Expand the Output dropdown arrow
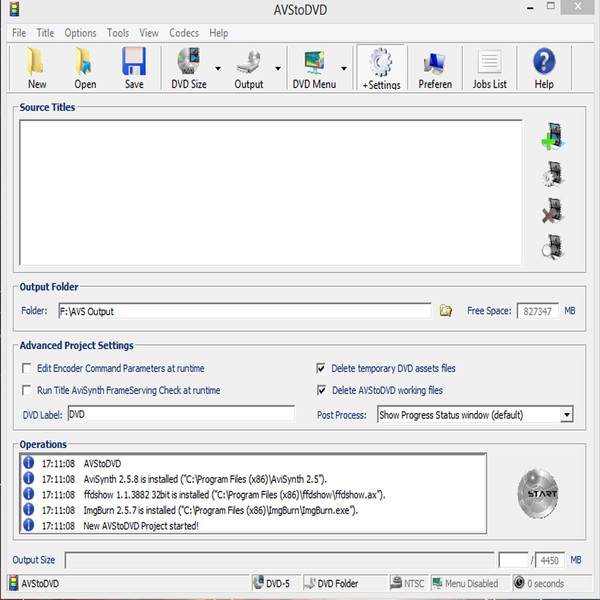The width and height of the screenshot is (600, 600). pos(278,68)
